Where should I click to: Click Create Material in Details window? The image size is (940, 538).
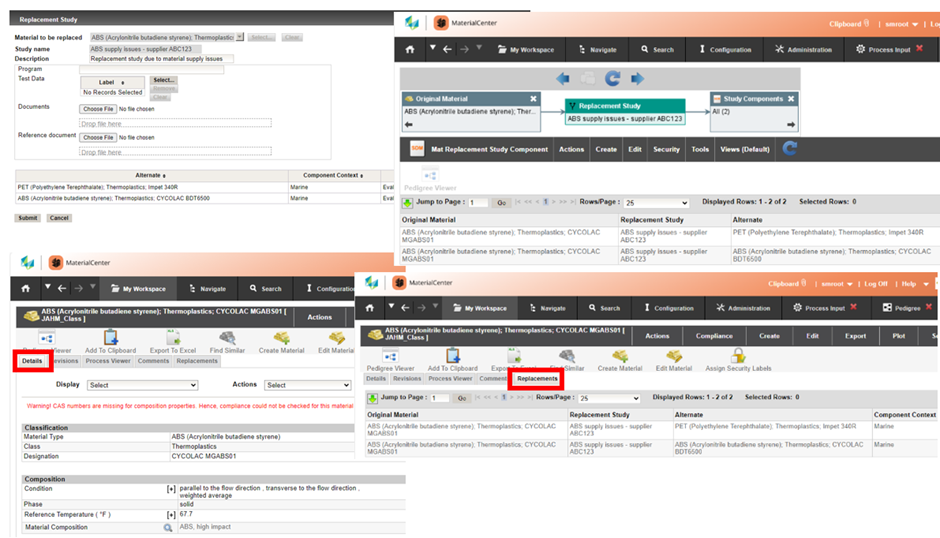(281, 342)
